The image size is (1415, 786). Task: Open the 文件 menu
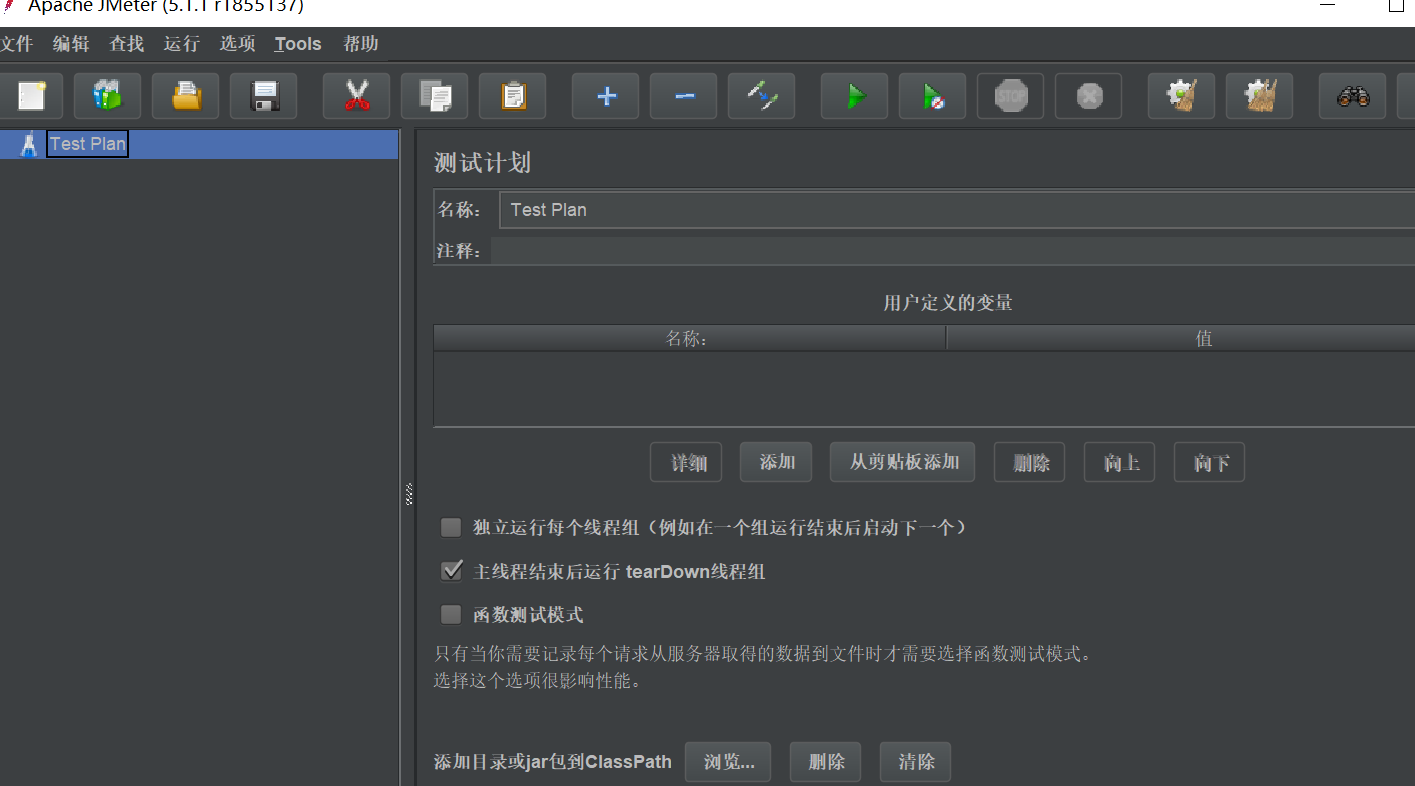click(16, 44)
